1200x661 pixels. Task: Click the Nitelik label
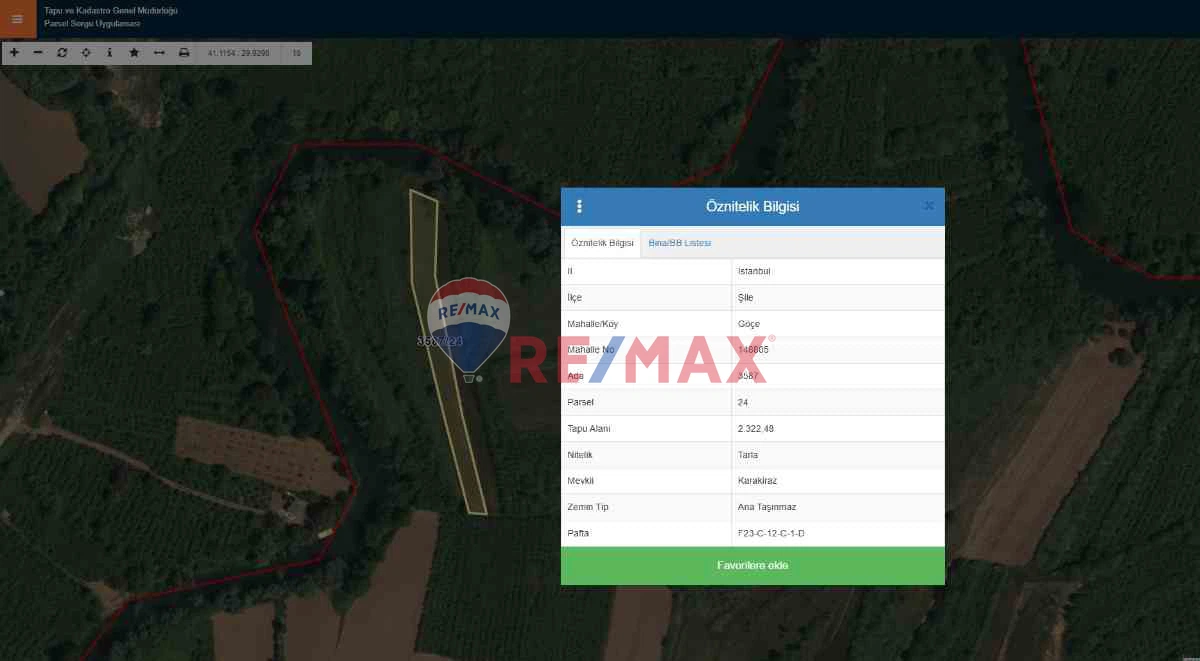(580, 454)
